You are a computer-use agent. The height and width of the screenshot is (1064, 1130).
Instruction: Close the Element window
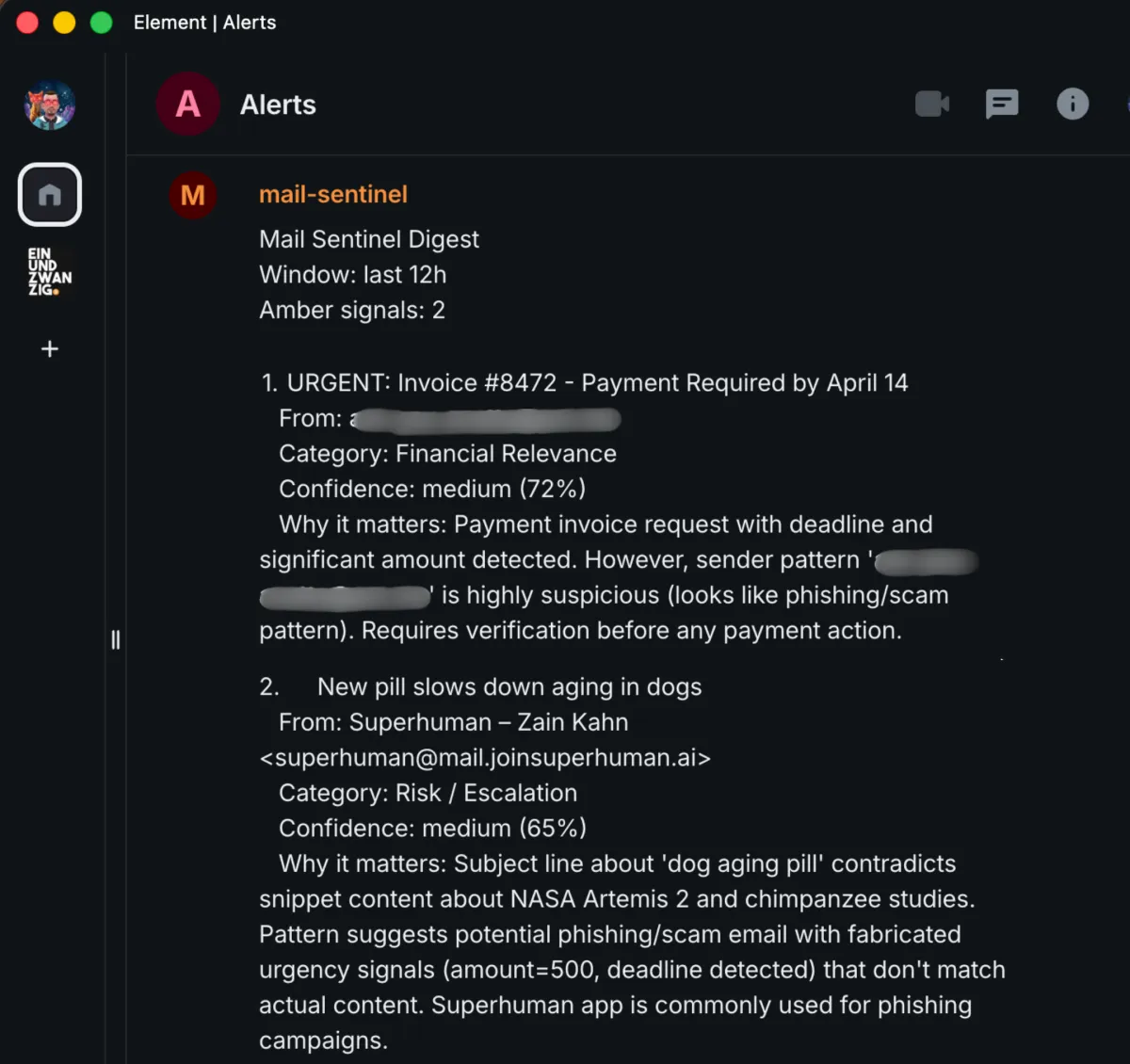pyautogui.click(x=27, y=23)
